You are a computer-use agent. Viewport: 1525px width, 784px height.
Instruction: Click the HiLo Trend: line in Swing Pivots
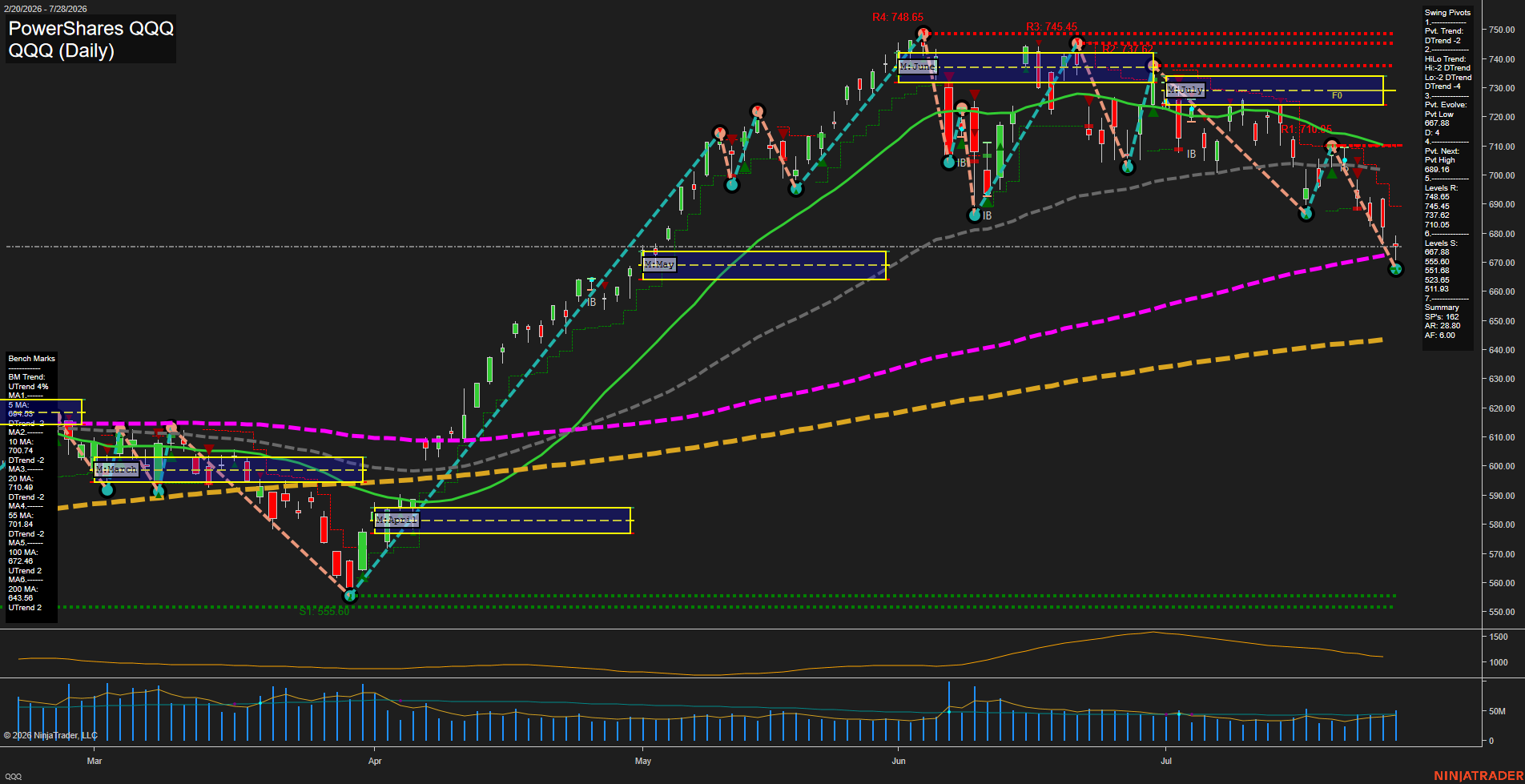click(x=1445, y=59)
